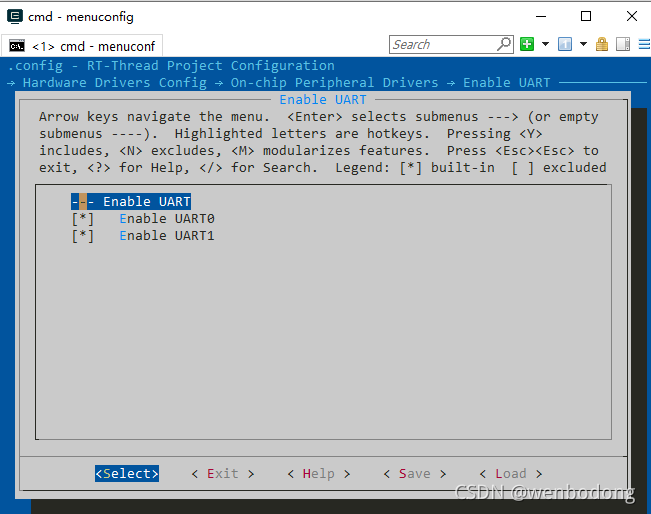Click the lock icon in the toolbar
651x514 pixels.
pos(602,45)
